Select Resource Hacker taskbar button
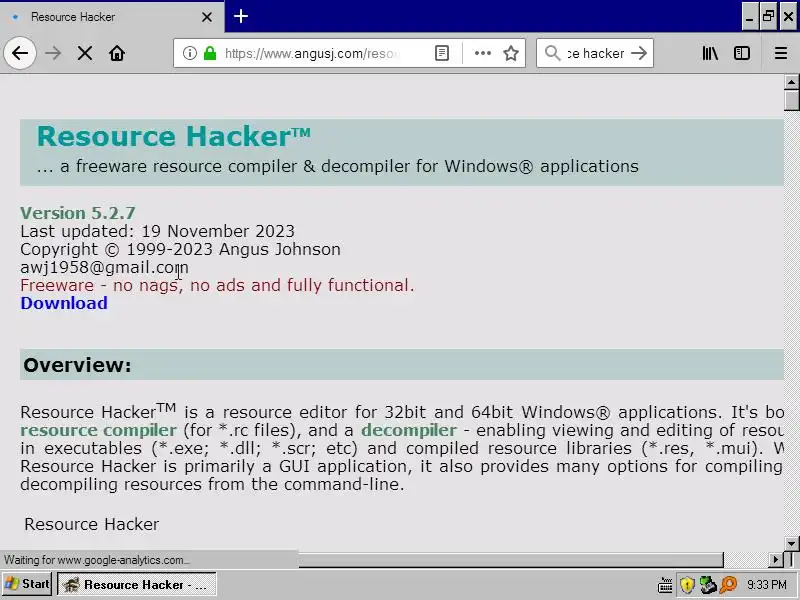This screenshot has height=600, width=800. (137, 584)
